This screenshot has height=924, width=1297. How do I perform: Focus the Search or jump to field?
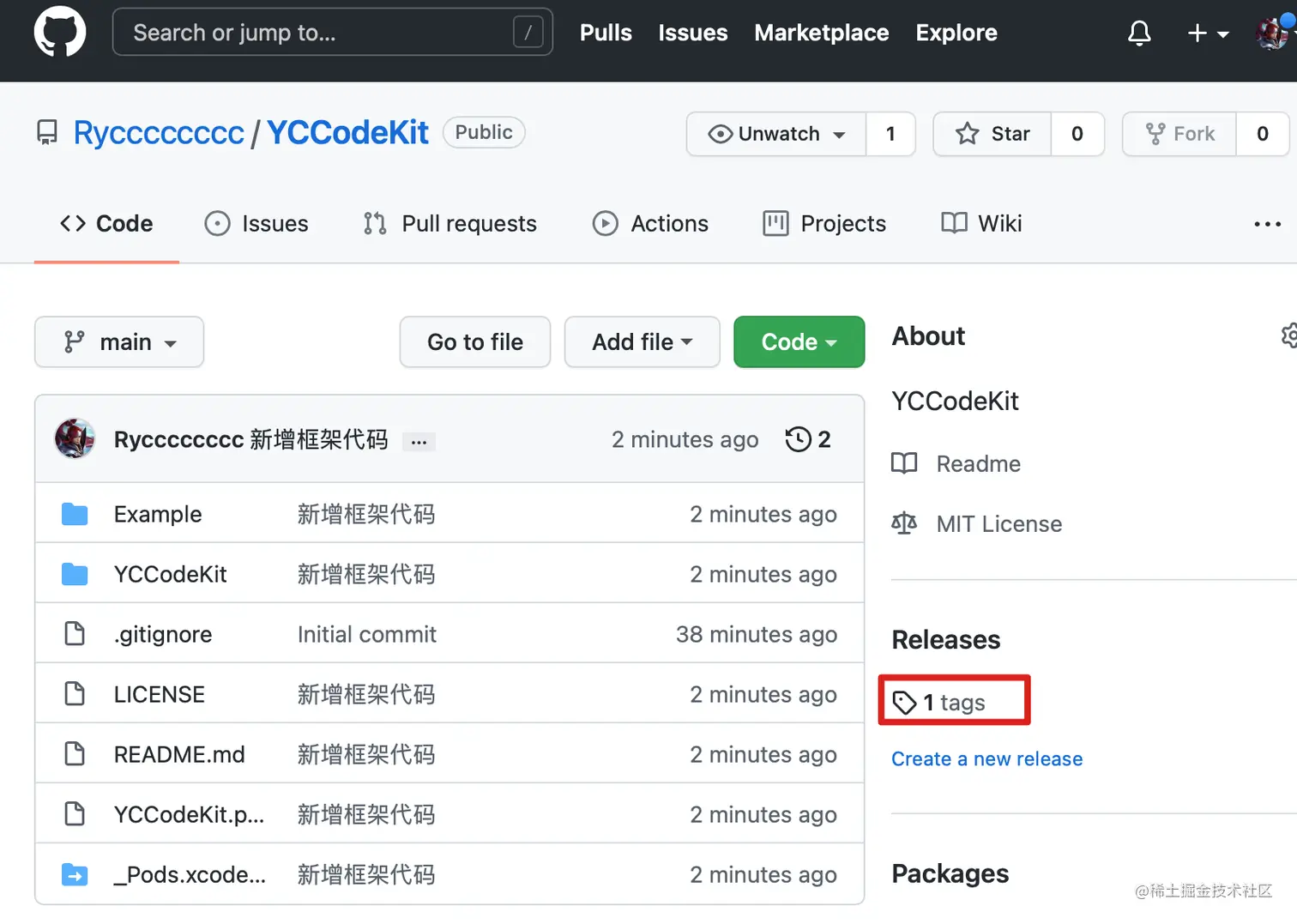coord(333,33)
